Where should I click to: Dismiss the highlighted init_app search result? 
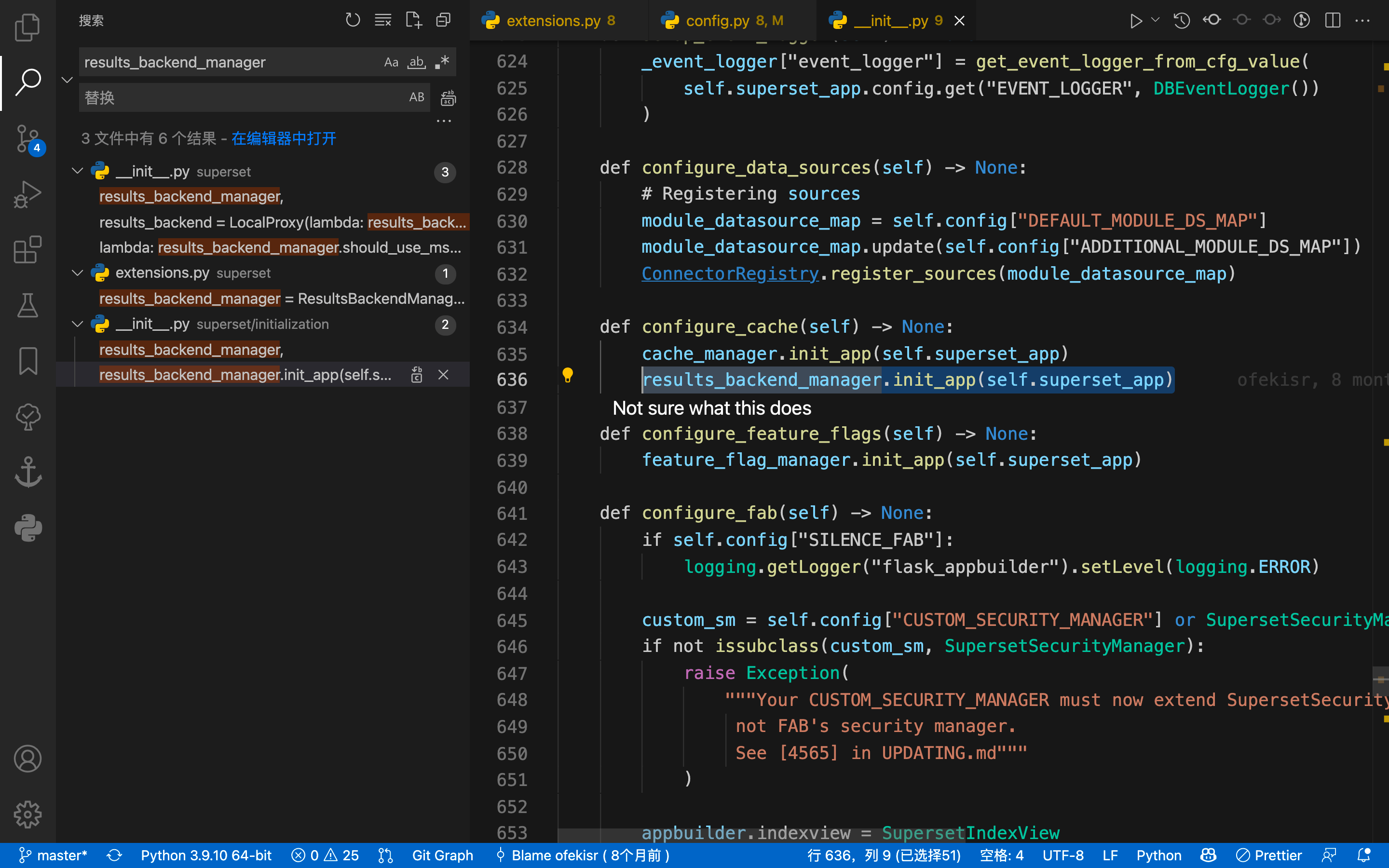click(x=443, y=375)
